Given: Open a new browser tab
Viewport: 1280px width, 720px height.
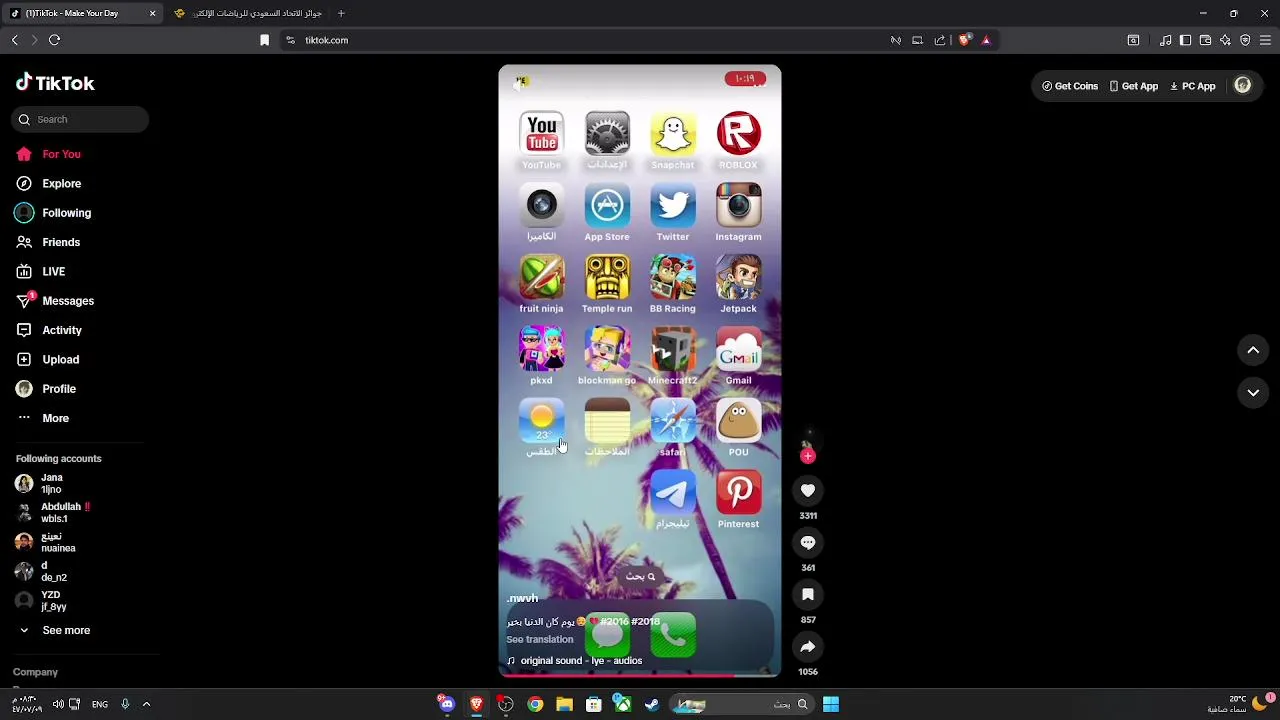Looking at the screenshot, I should (341, 13).
